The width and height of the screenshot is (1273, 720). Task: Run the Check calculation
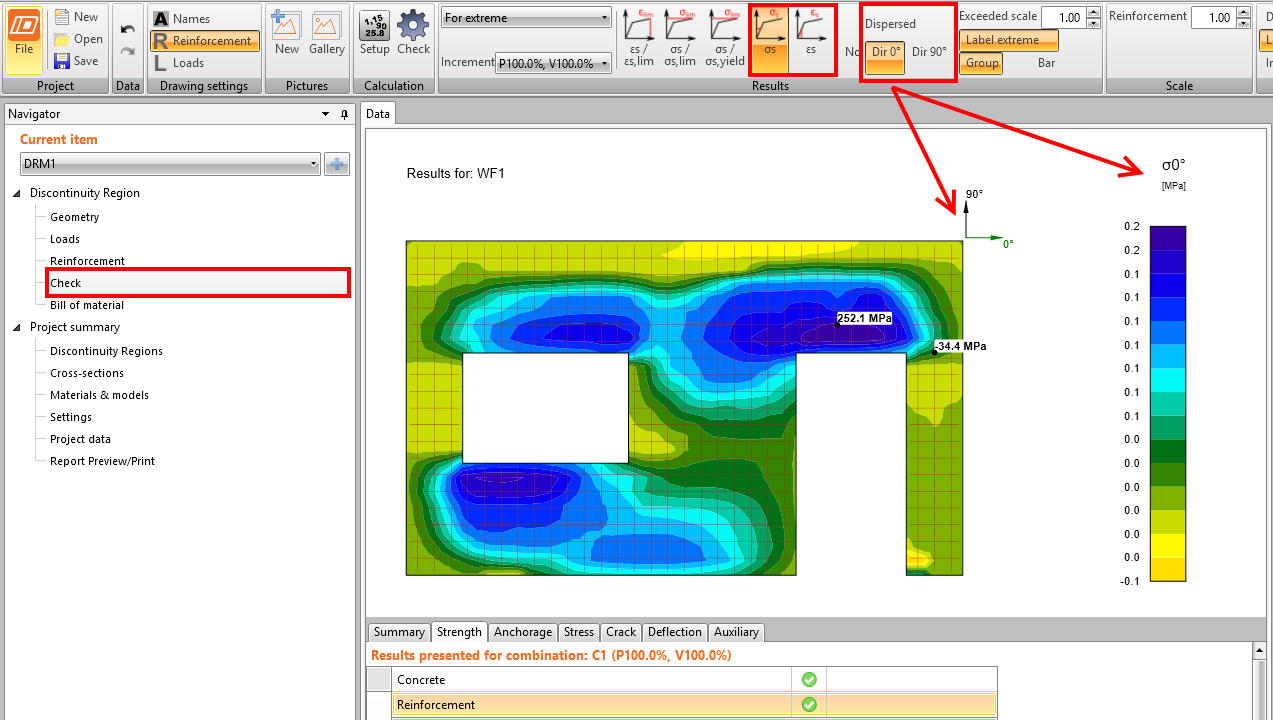413,34
